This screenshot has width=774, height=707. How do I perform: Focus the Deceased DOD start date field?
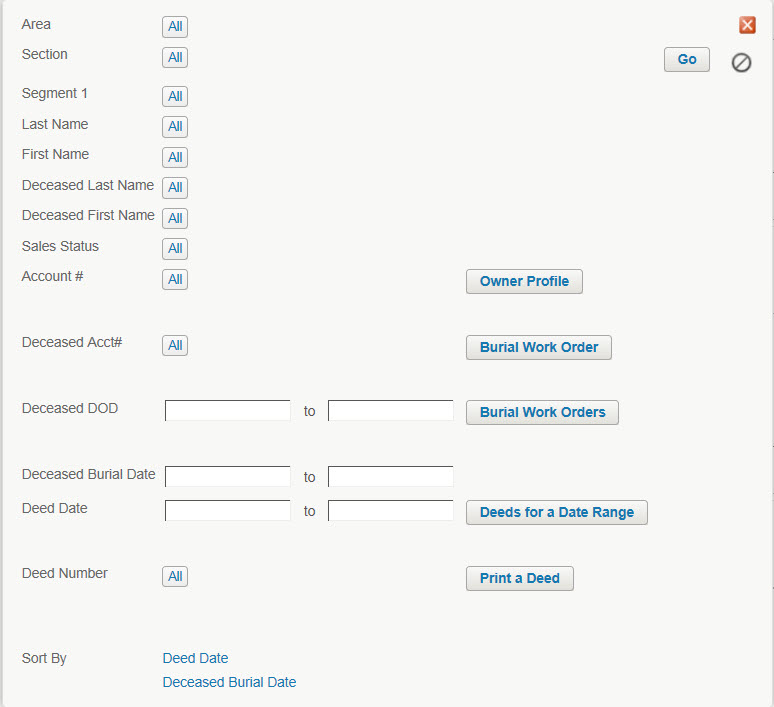click(228, 411)
